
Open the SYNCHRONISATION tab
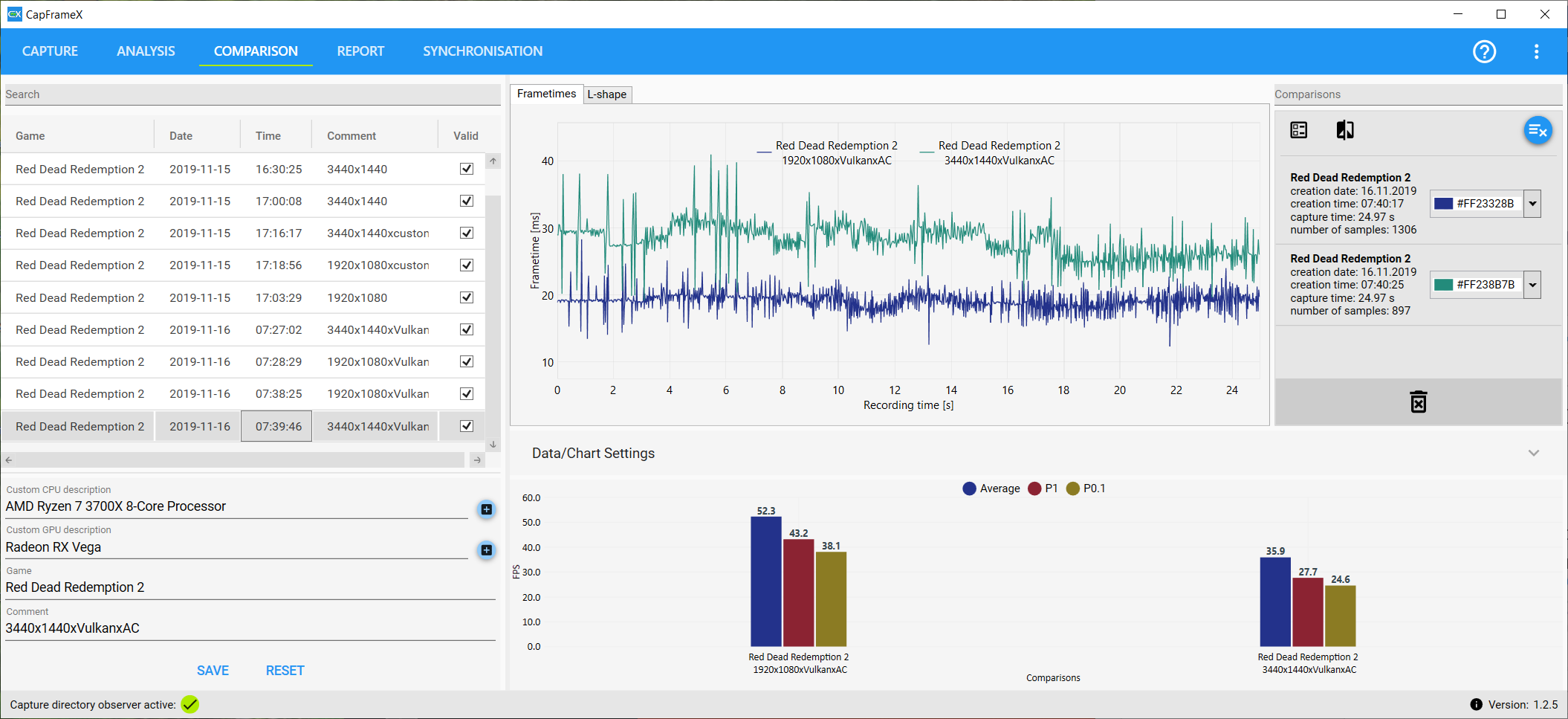[482, 51]
